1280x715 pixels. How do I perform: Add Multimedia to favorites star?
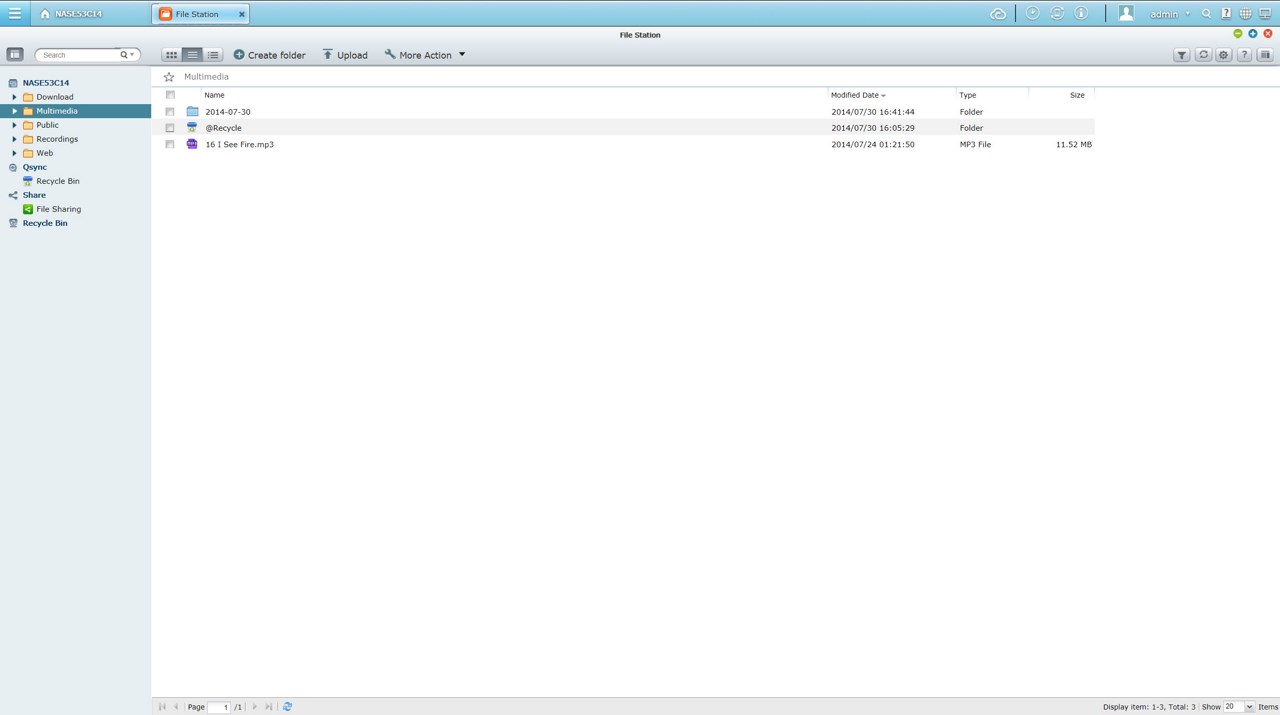pos(169,77)
